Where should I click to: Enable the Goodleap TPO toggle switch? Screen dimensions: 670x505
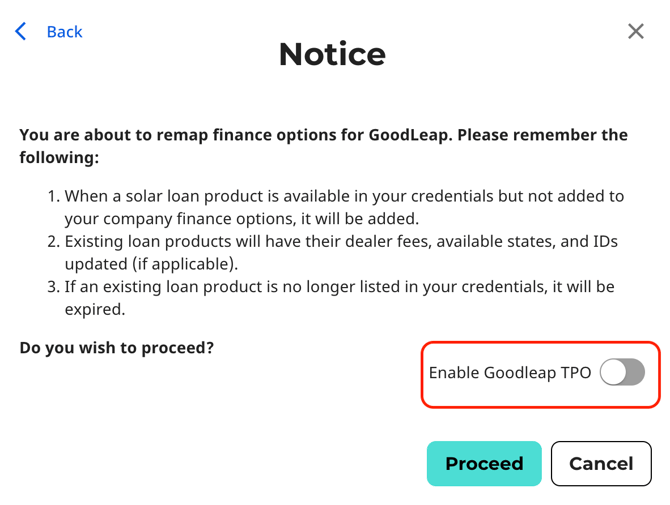[622, 373]
